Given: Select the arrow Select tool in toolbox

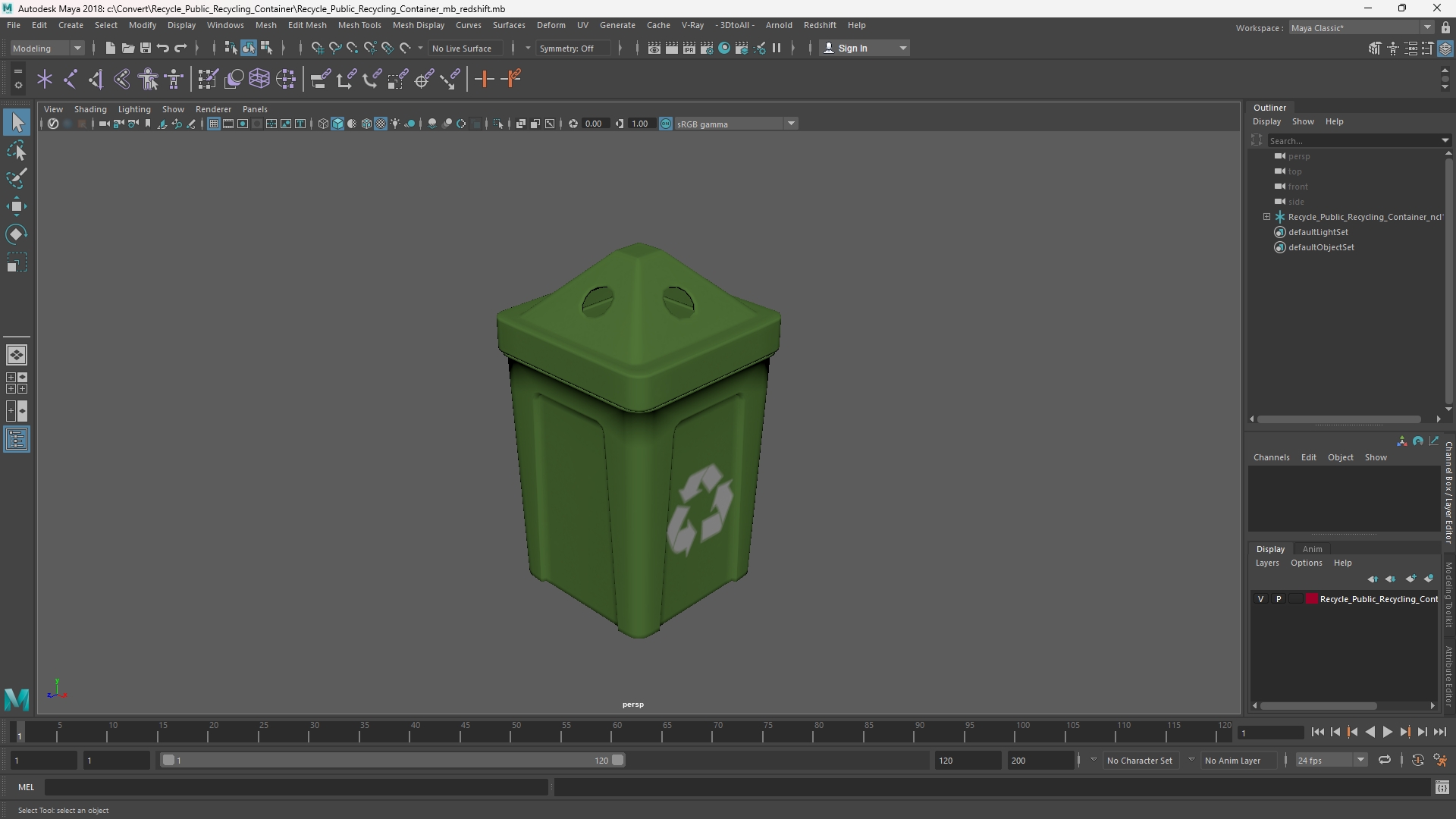Looking at the screenshot, I should click(x=17, y=122).
